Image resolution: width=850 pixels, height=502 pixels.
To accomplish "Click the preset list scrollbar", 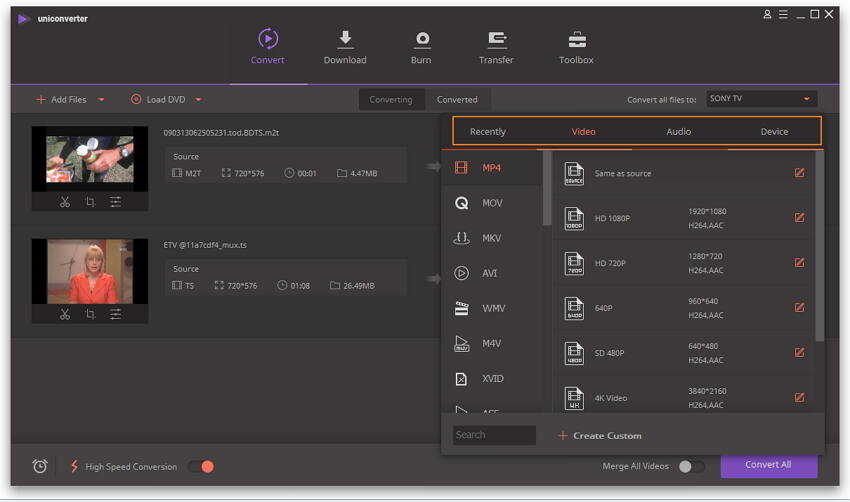I will click(819, 247).
